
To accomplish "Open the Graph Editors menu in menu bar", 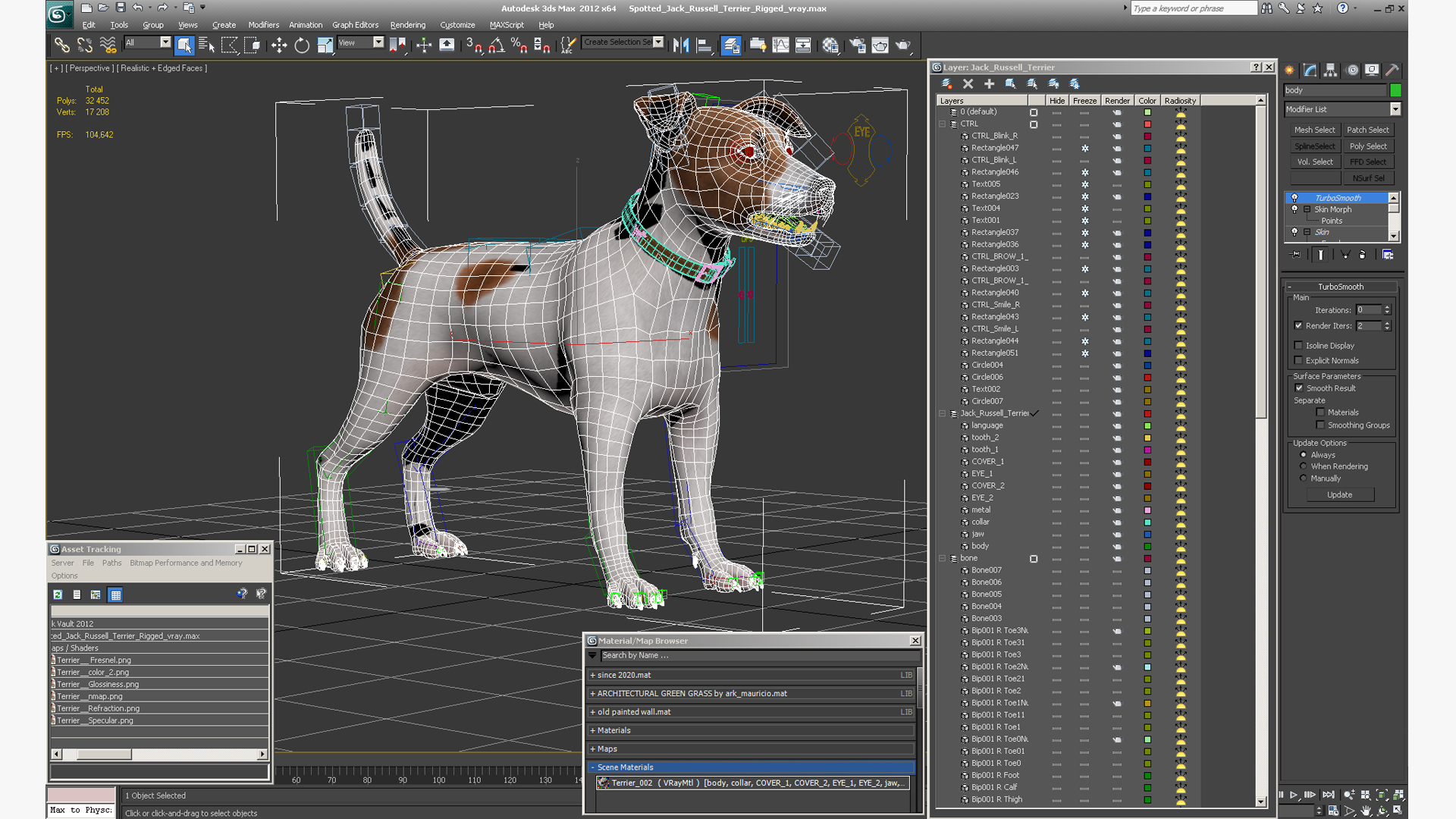I will pos(358,25).
